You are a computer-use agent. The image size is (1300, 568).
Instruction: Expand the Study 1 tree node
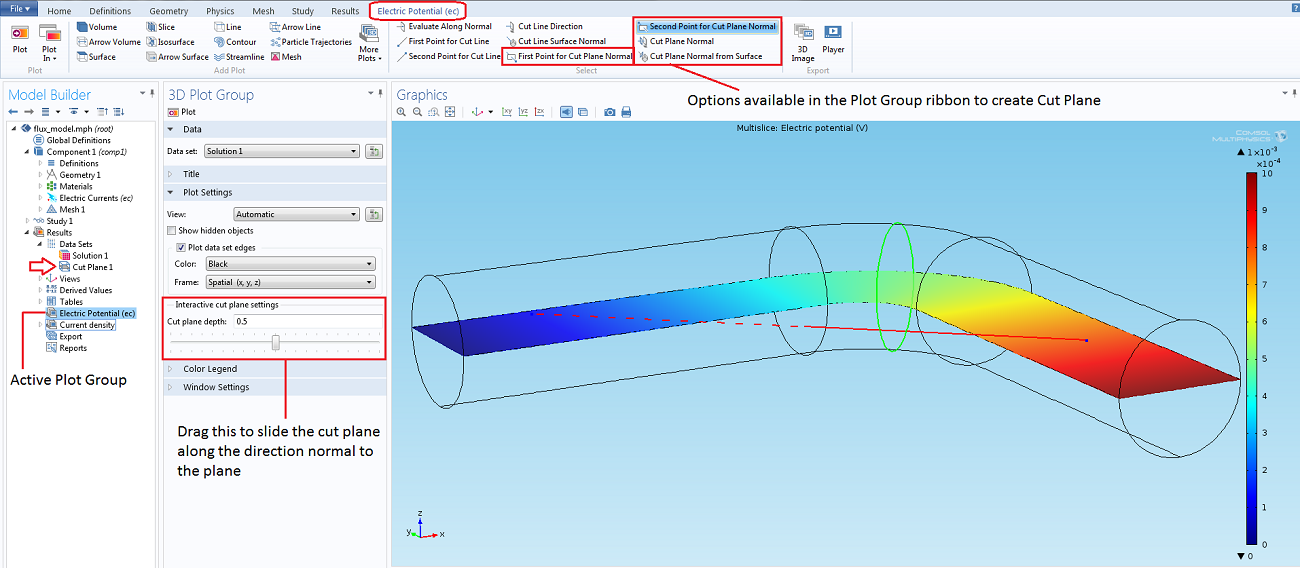pos(27,221)
